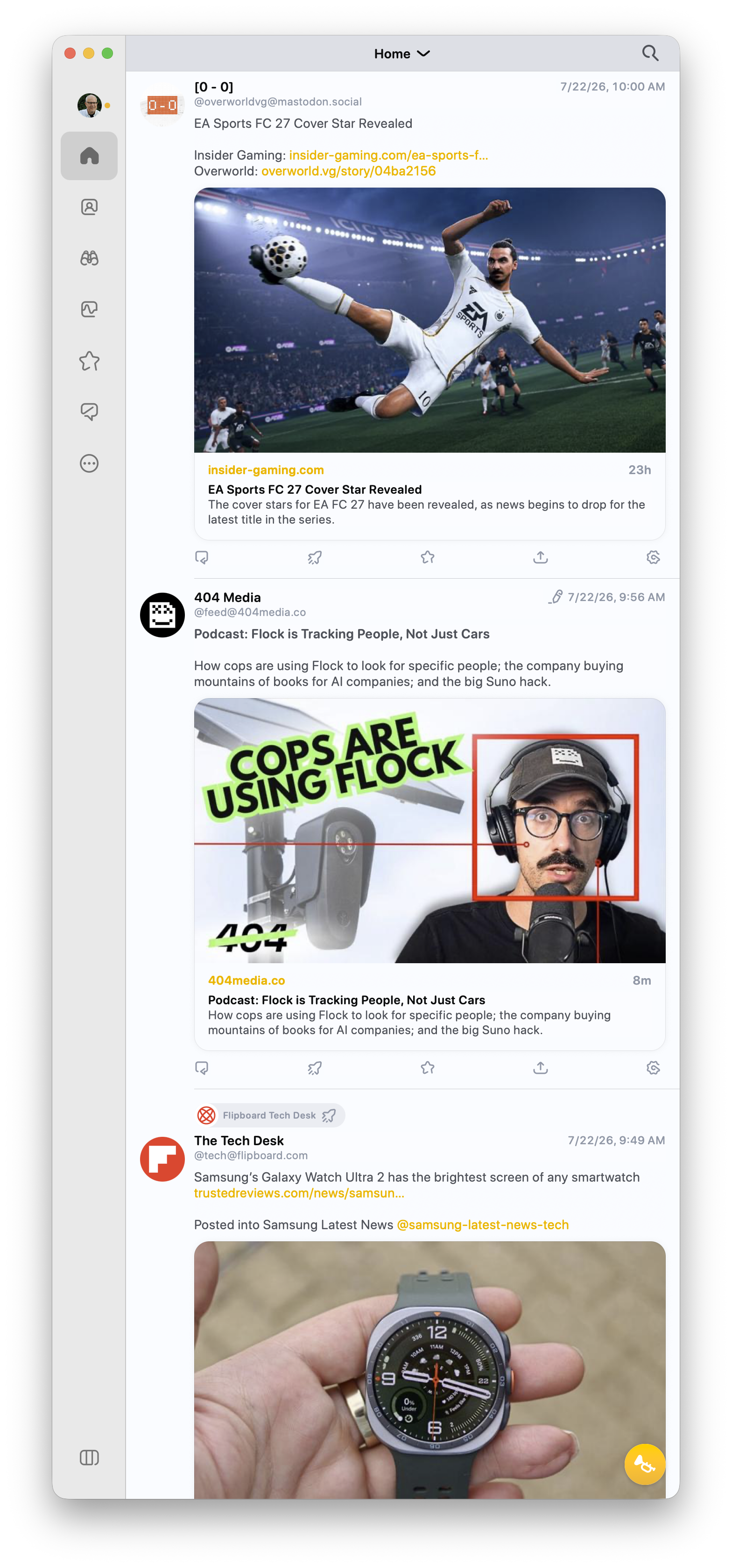Show edit history via the 404 Media pencil icon

(555, 597)
